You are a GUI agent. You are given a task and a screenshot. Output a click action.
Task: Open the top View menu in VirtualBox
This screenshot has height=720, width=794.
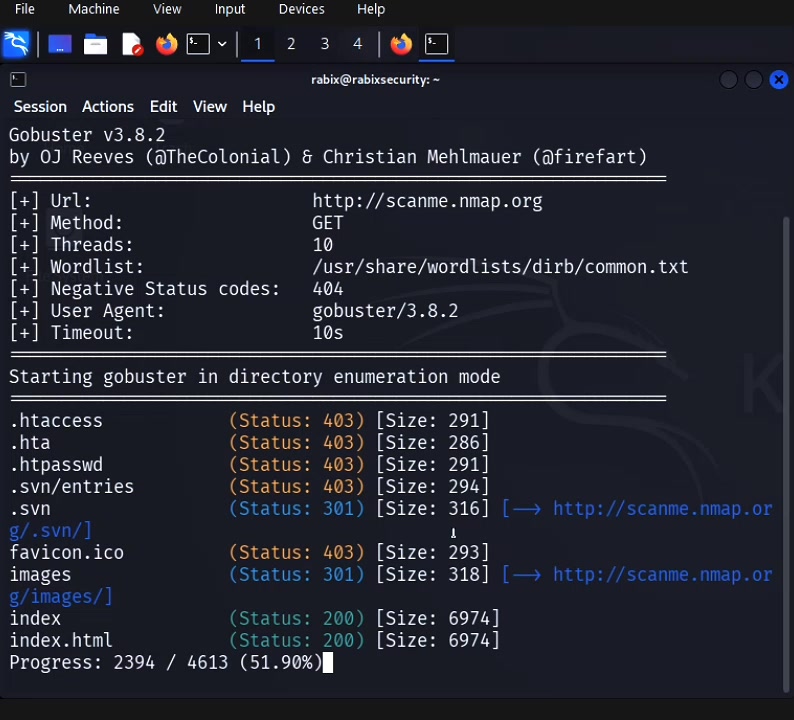pyautogui.click(x=167, y=9)
